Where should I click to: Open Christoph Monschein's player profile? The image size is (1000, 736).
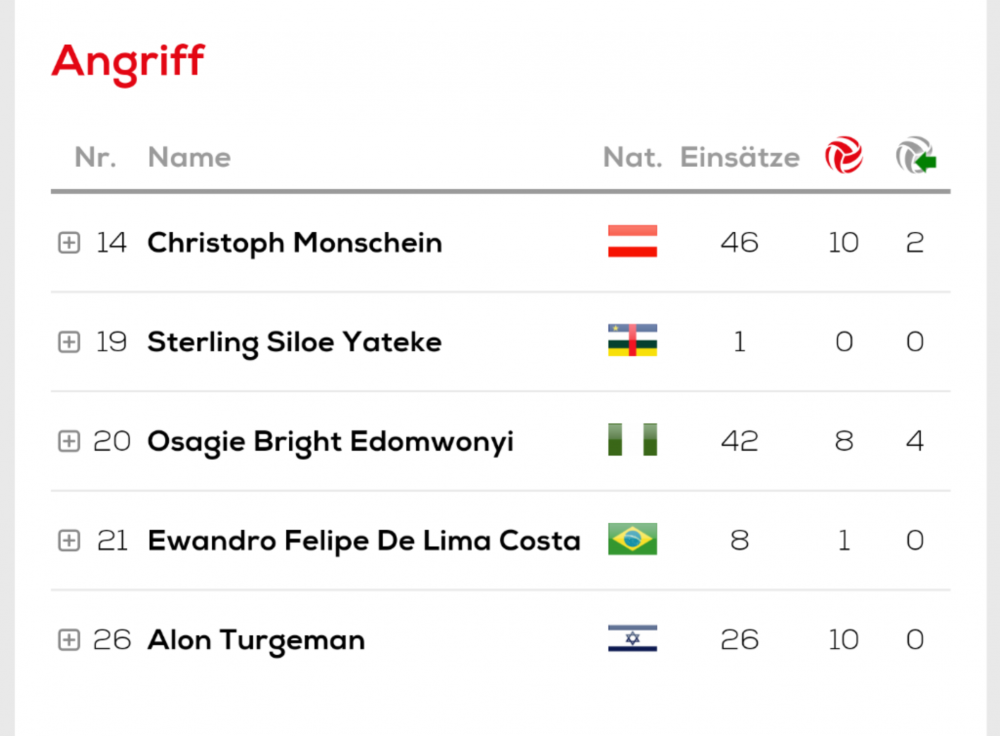pos(295,243)
